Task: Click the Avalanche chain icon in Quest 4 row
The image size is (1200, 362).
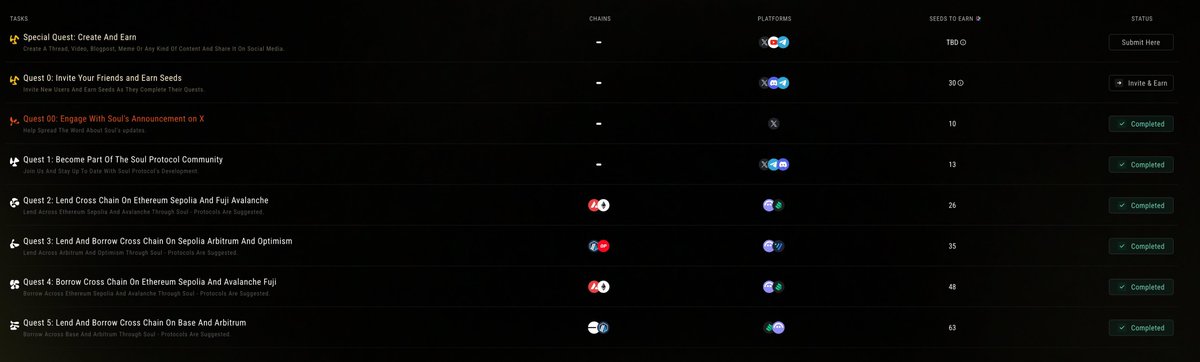Action: pyautogui.click(x=594, y=287)
